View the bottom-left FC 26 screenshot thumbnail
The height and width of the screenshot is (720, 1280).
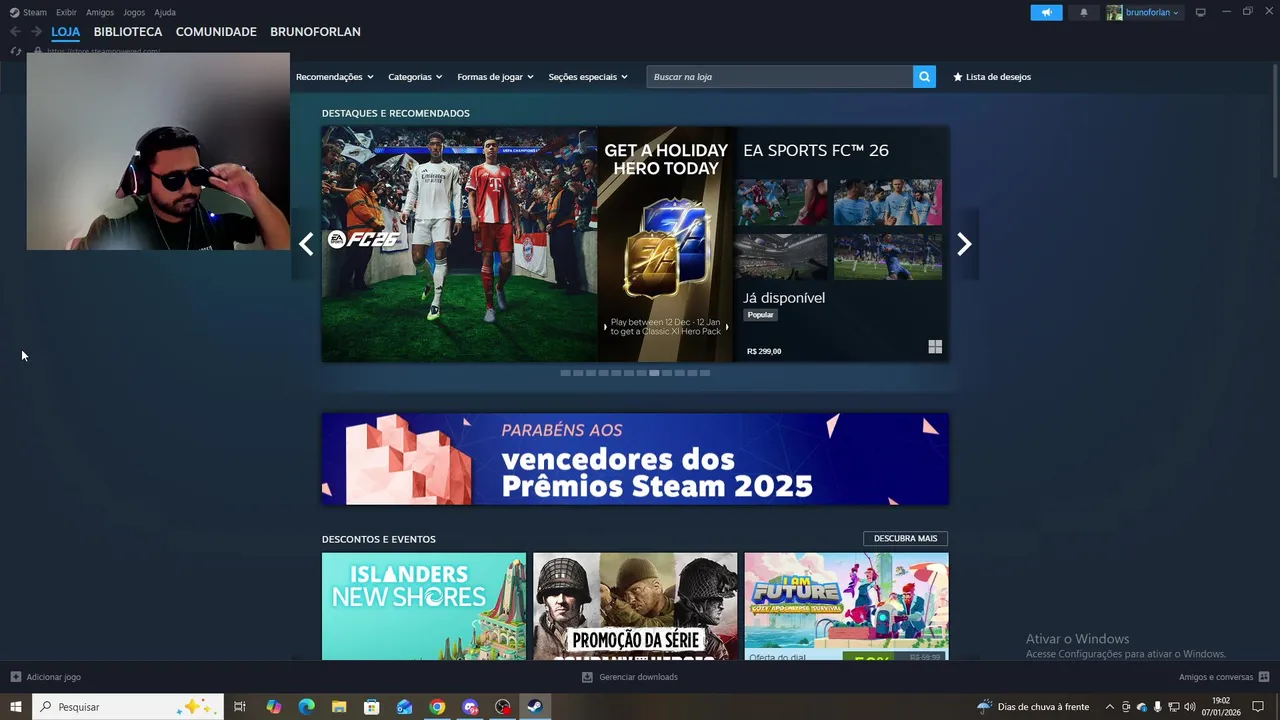pyautogui.click(x=781, y=257)
